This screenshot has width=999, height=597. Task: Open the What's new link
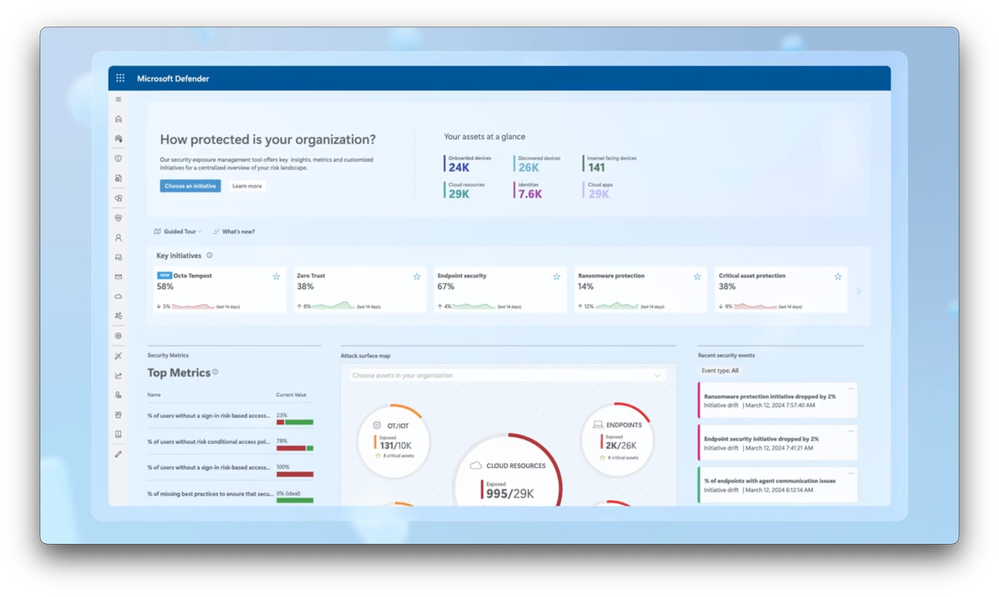point(234,232)
